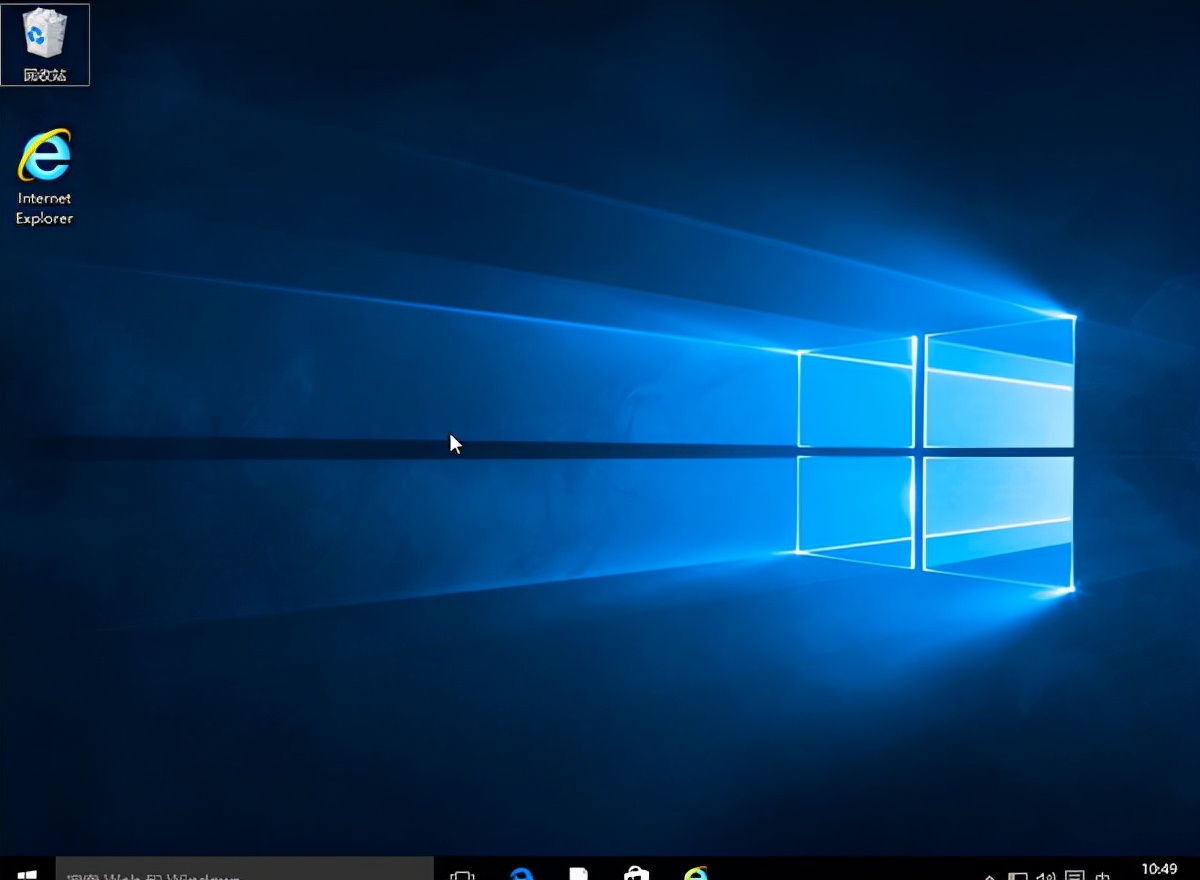Click the Internet Explorer desktop label
Viewport: 1200px width, 880px height.
tap(44, 208)
